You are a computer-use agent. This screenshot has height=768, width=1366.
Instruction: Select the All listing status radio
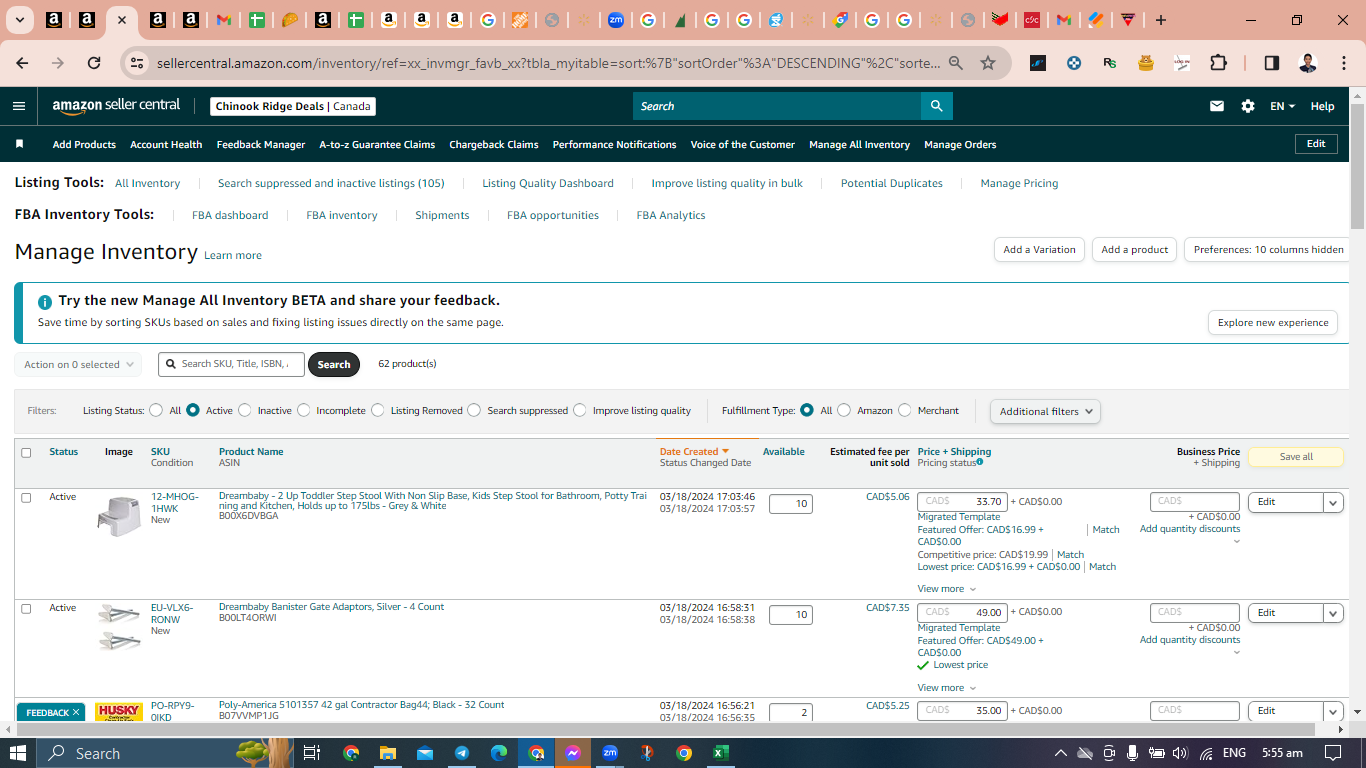pyautogui.click(x=156, y=410)
